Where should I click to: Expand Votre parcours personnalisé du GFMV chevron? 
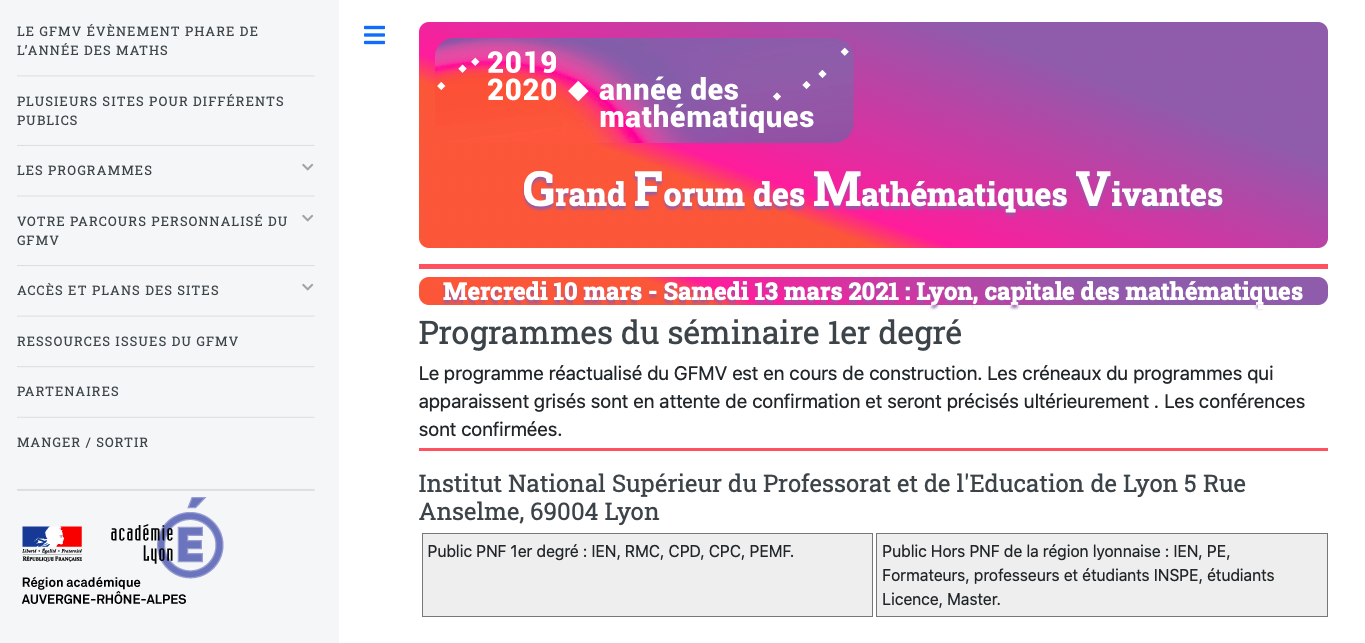[307, 218]
